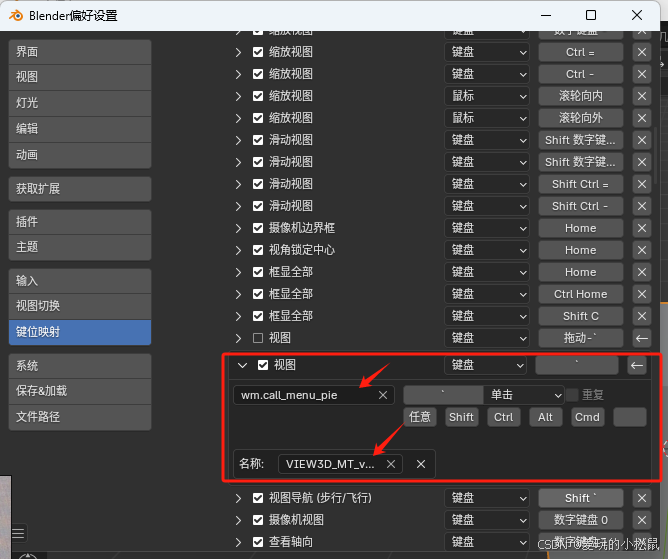Open 键盘 type dropdown of expanded 视图
The height and width of the screenshot is (559, 668).
pyautogui.click(x=485, y=365)
